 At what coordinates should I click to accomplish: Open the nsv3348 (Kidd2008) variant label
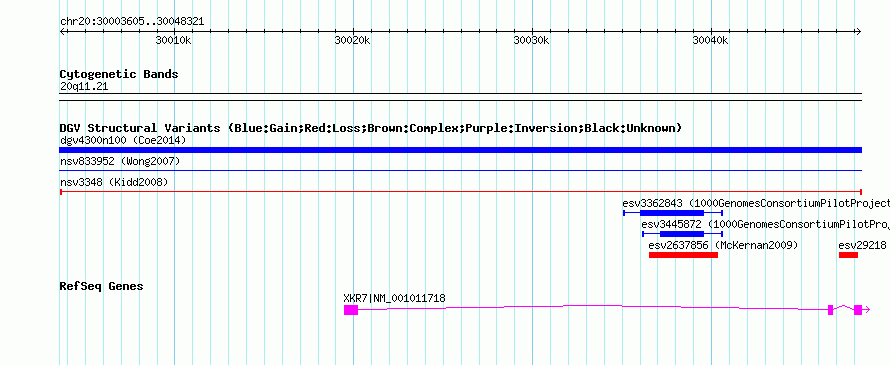tap(114, 182)
